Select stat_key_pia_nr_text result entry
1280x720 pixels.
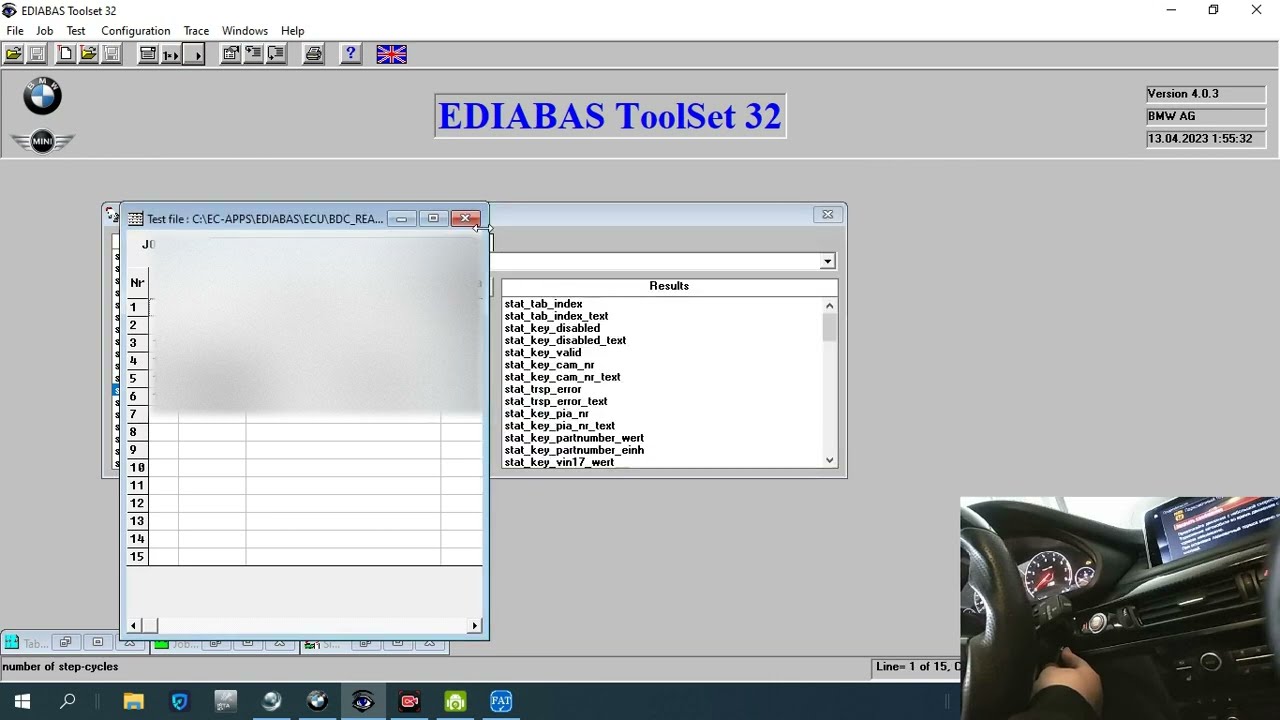tap(559, 426)
